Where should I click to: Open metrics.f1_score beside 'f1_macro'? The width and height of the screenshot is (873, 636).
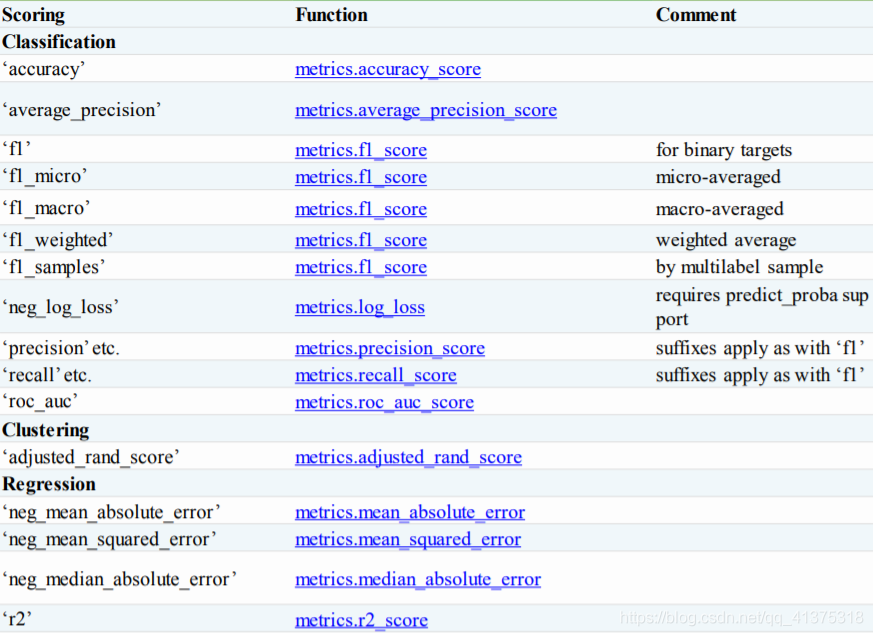[361, 209]
